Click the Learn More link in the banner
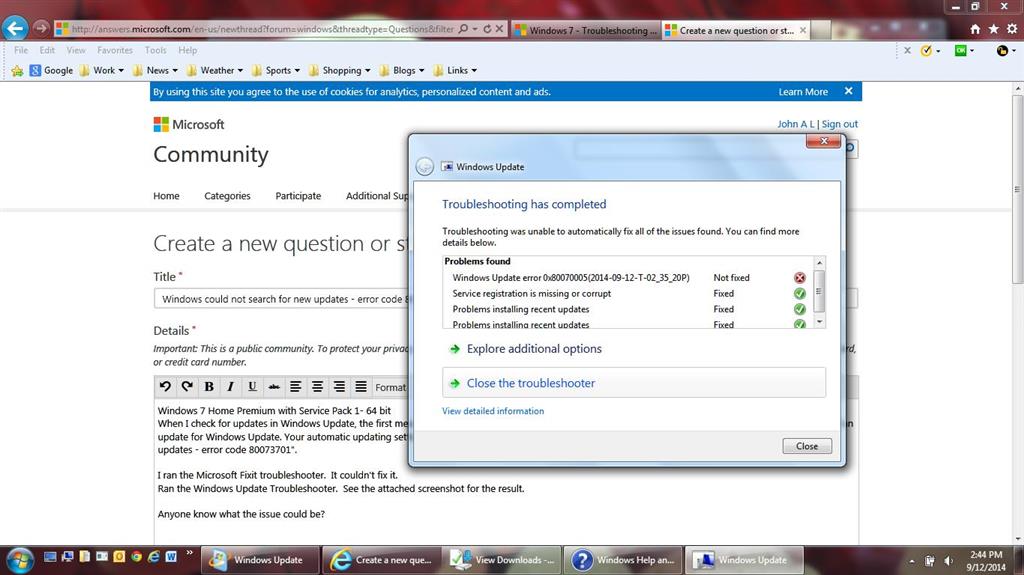1024x575 pixels. [803, 92]
